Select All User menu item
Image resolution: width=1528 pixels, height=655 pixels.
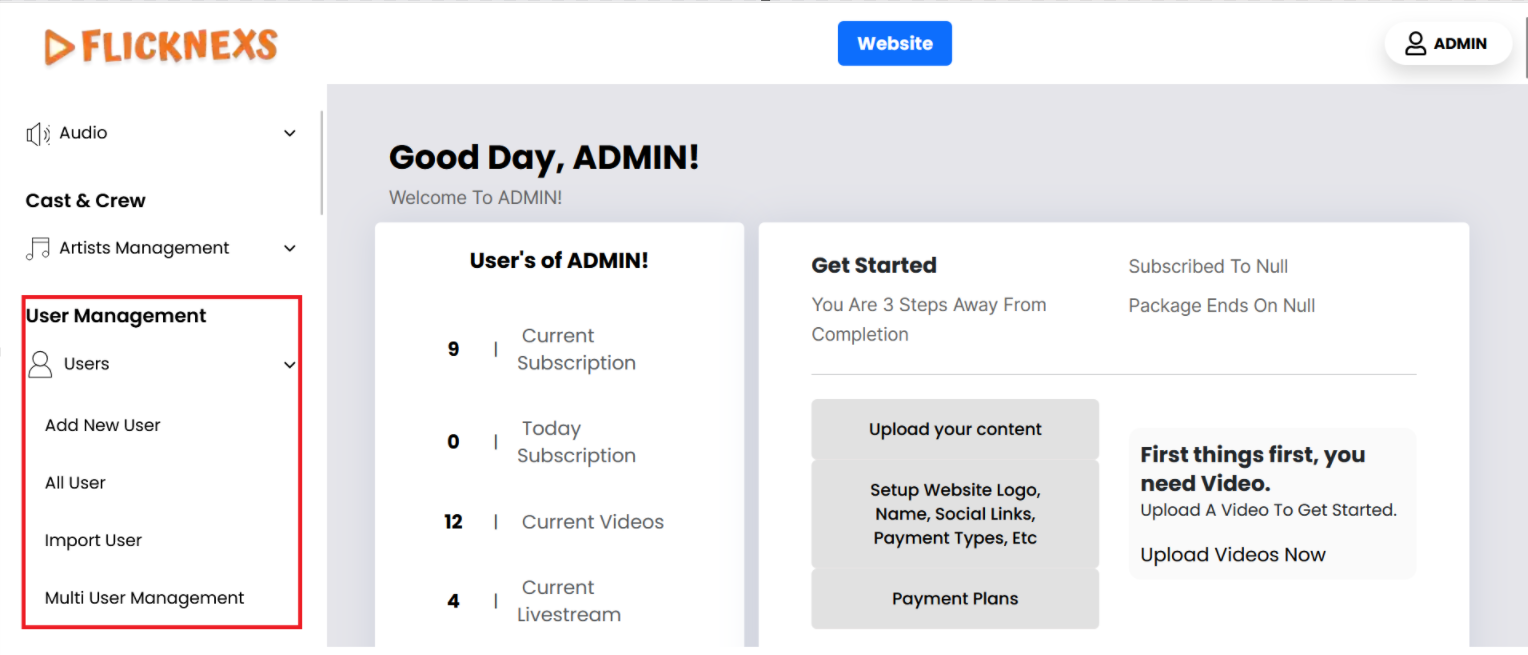[x=75, y=483]
